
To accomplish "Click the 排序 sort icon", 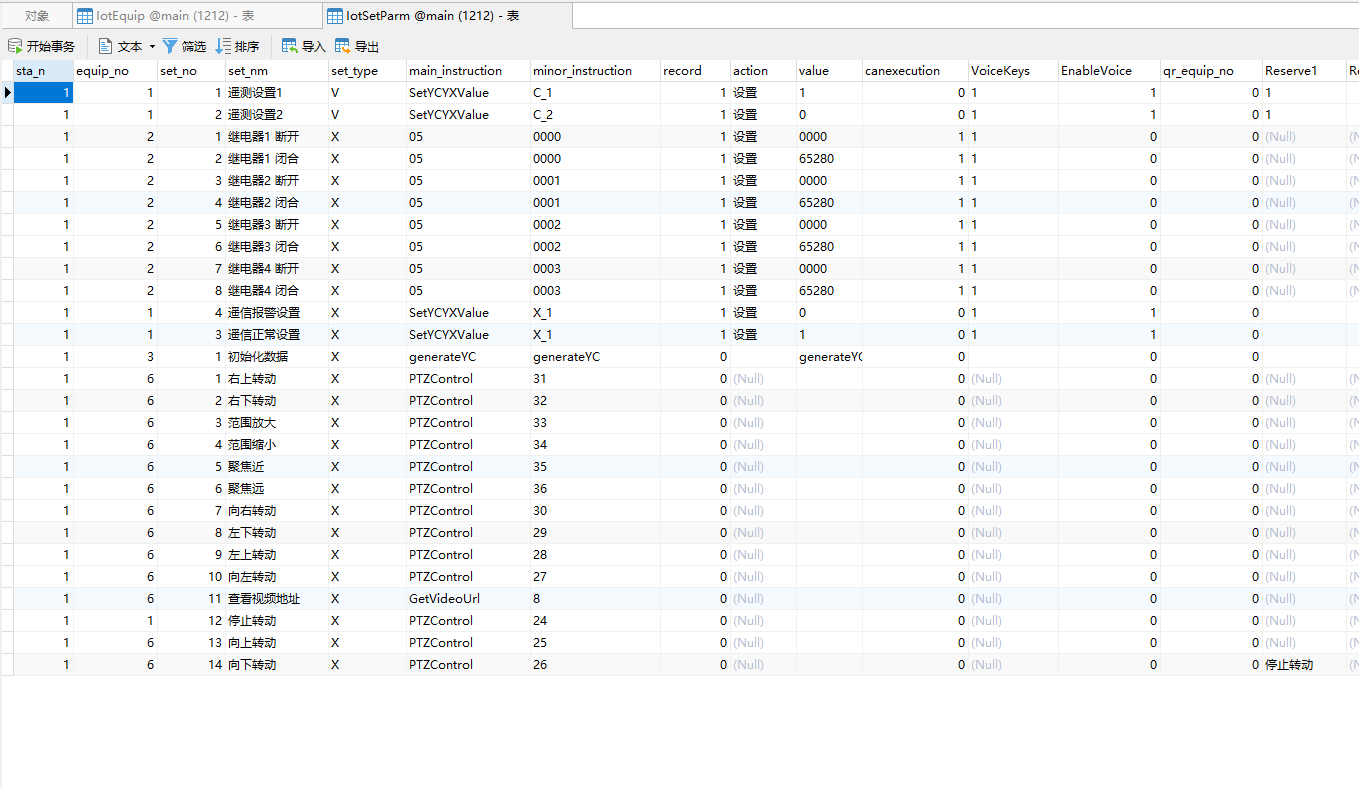I will point(223,46).
